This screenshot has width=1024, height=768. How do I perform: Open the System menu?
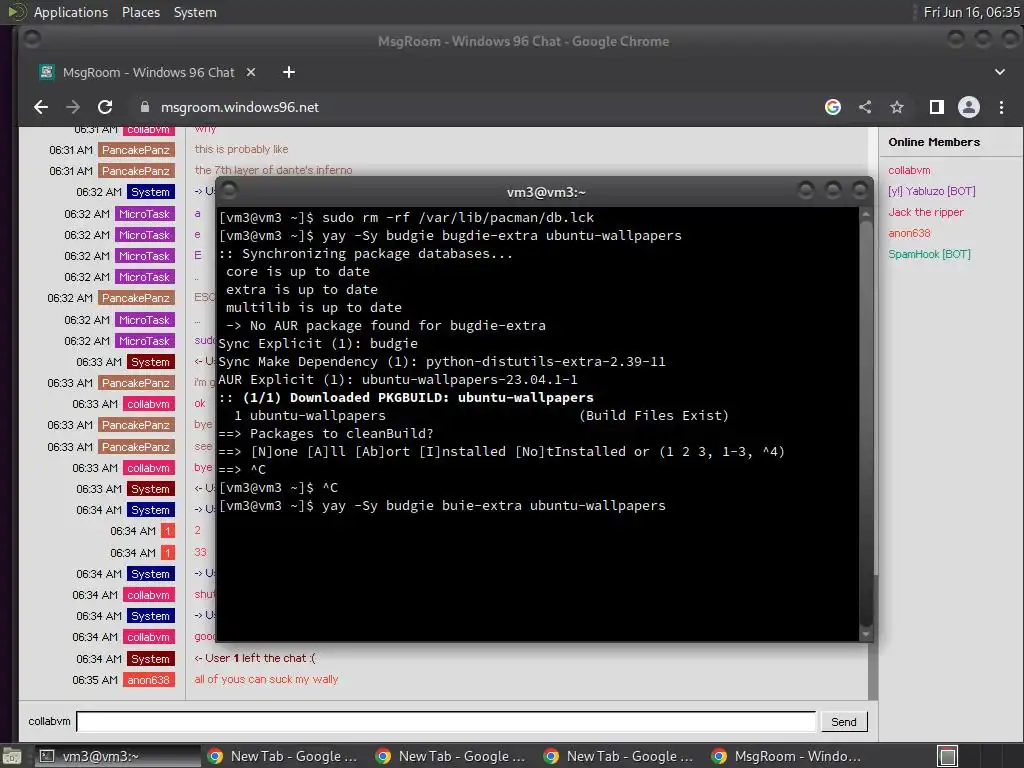(195, 12)
